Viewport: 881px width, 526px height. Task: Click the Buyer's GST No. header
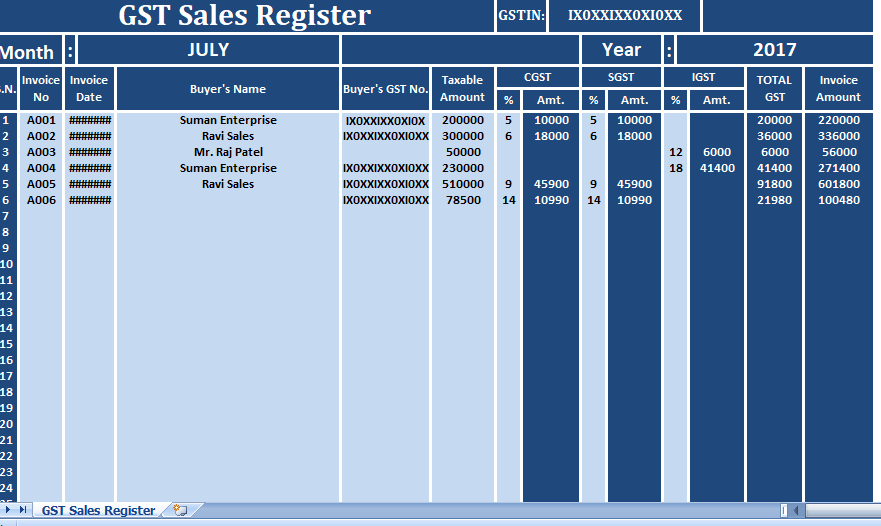pyautogui.click(x=385, y=89)
